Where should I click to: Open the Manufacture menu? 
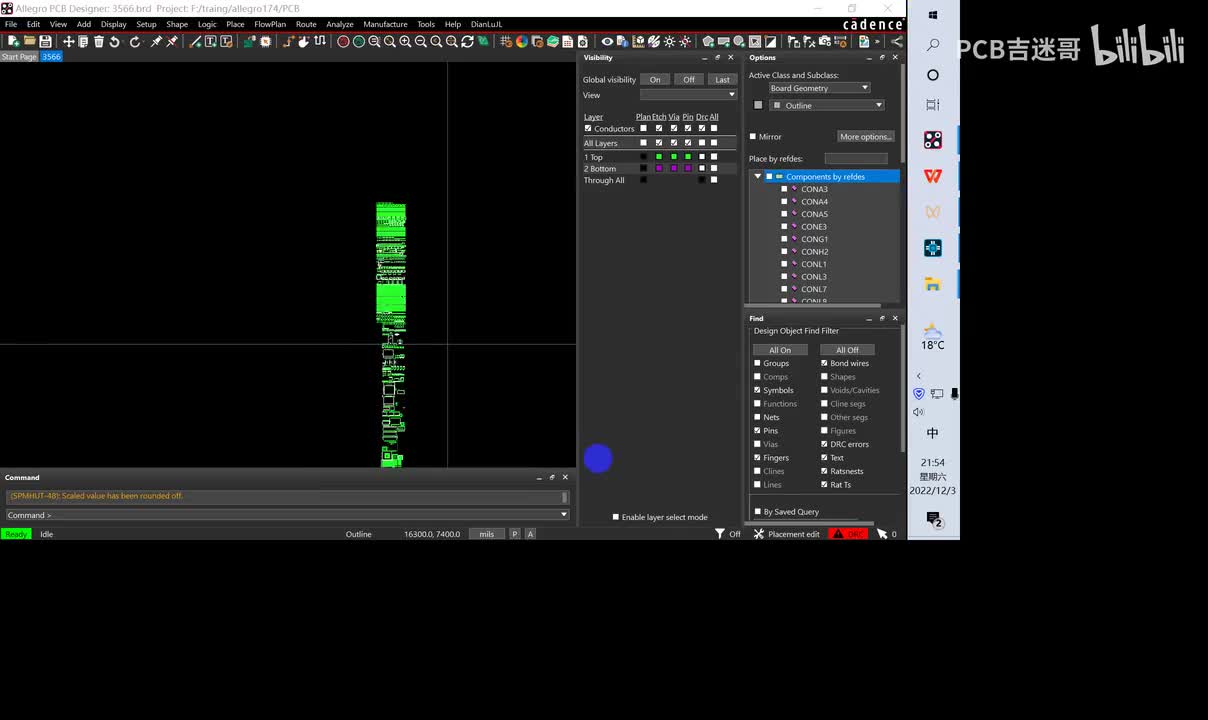click(x=385, y=24)
